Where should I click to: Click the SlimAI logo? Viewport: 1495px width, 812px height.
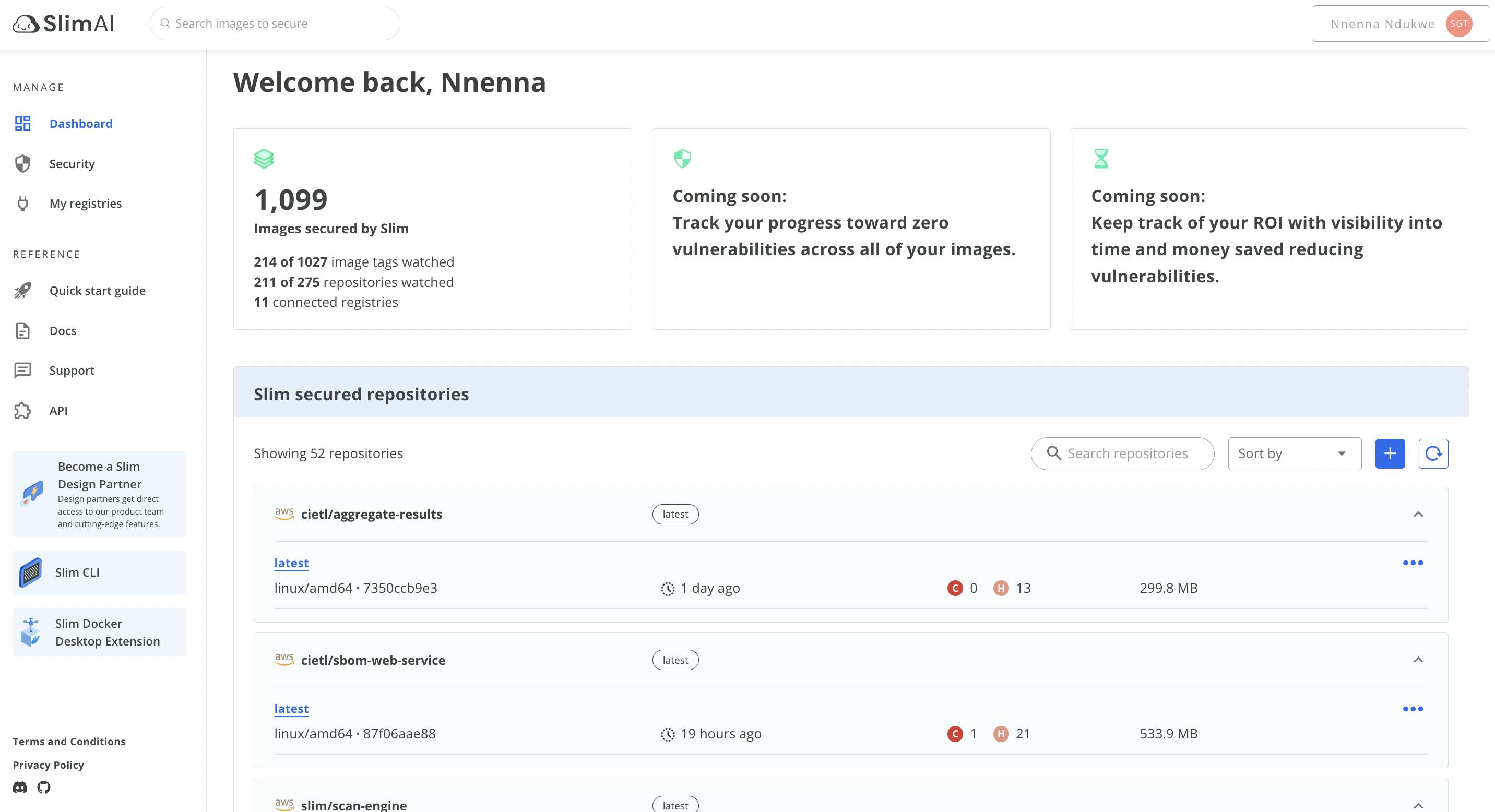point(63,24)
